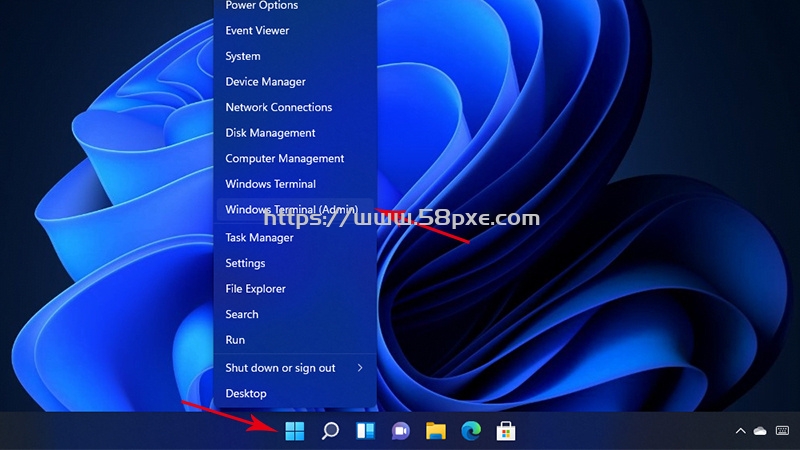This screenshot has height=450, width=800.
Task: Open Event Viewer from the menu
Action: click(x=295, y=31)
